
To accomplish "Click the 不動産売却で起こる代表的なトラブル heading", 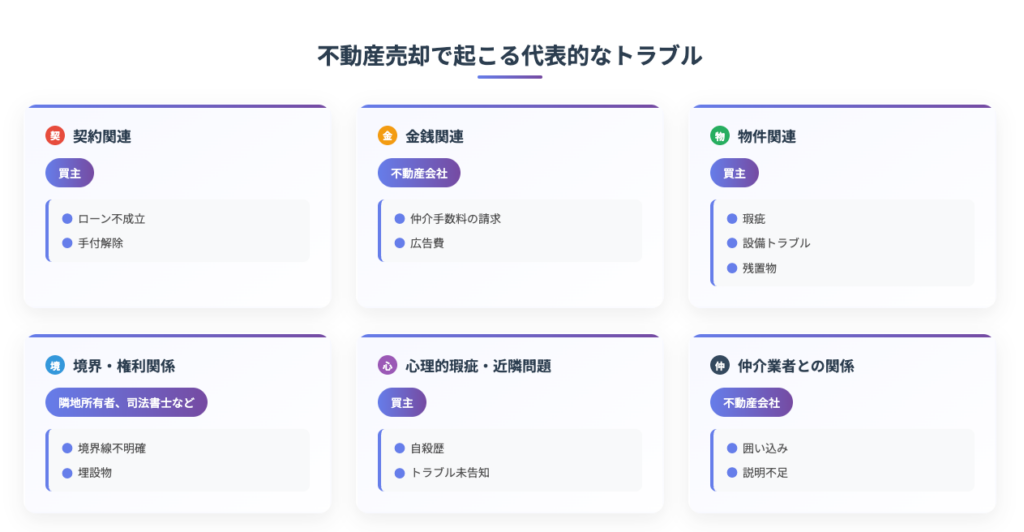I will [x=509, y=55].
